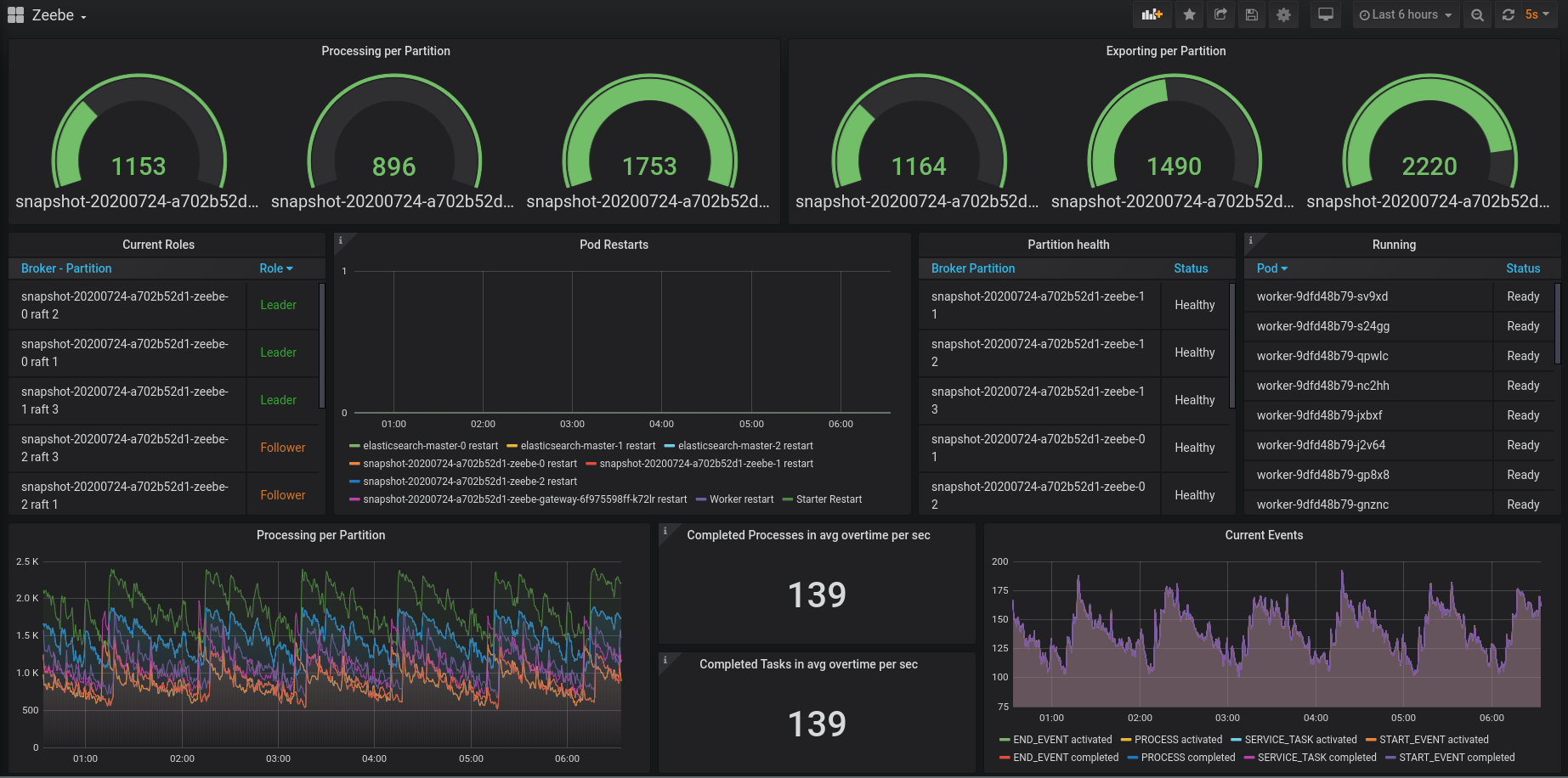Sort Partition health by Status column
The width and height of the screenshot is (1568, 778).
coord(1191,268)
